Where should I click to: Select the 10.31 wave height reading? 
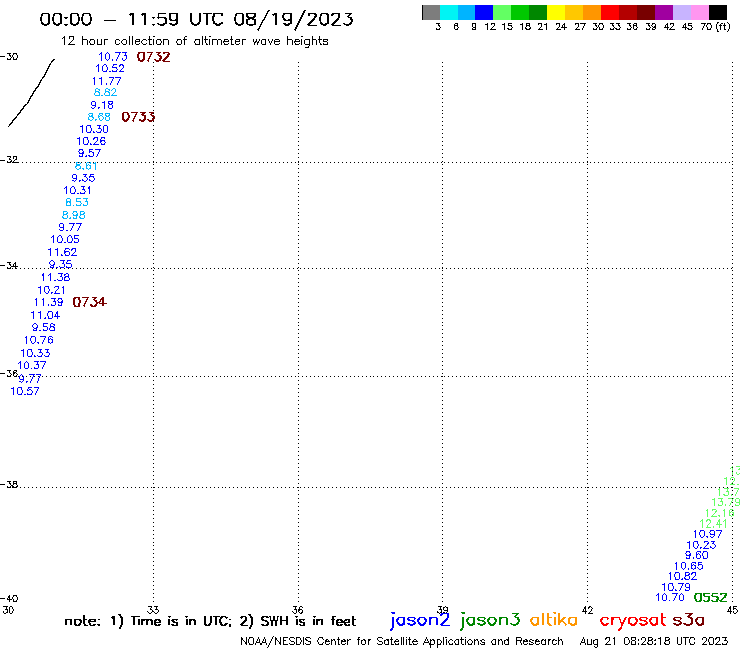[x=77, y=190]
